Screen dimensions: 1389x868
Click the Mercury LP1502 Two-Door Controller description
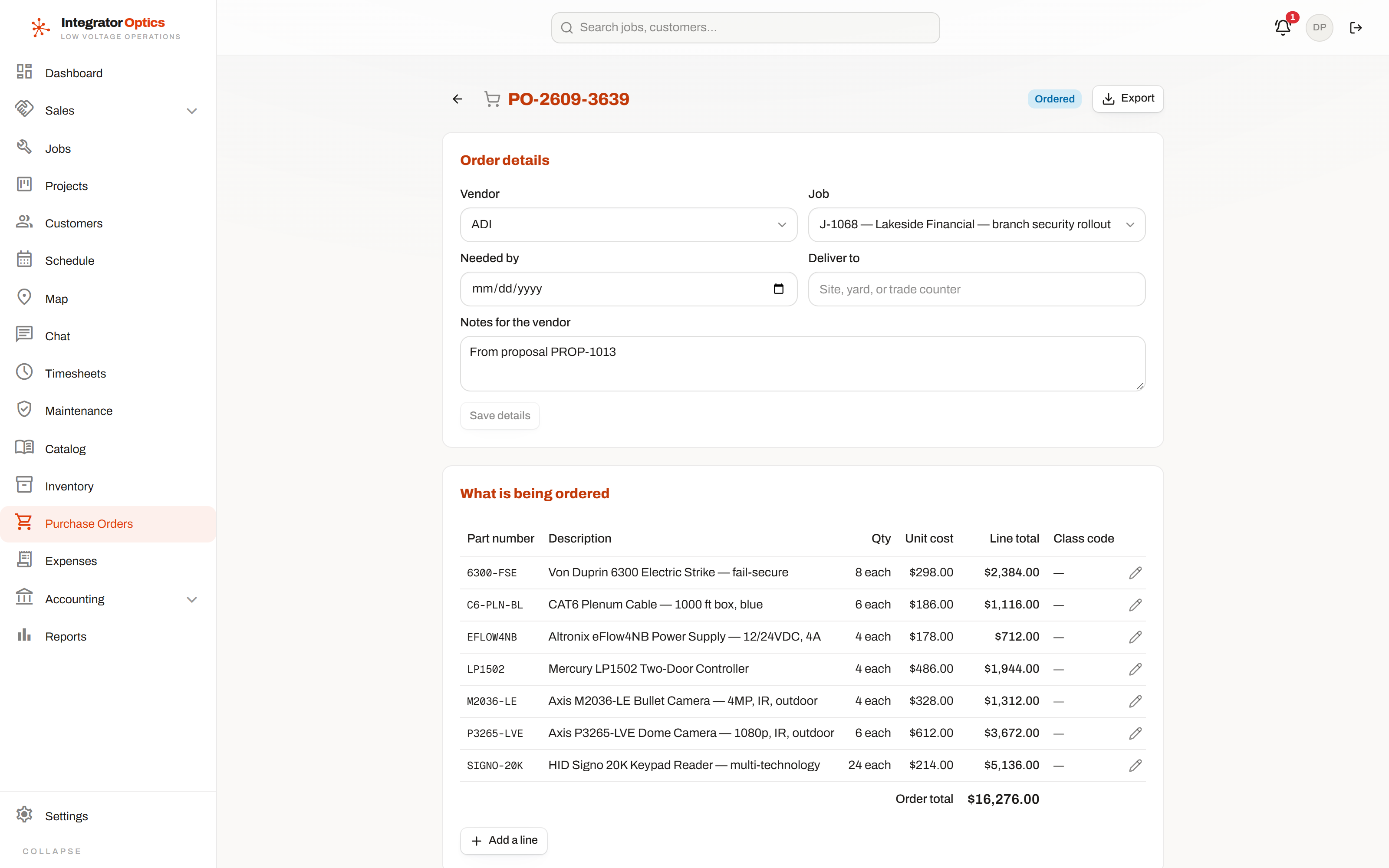click(x=648, y=669)
